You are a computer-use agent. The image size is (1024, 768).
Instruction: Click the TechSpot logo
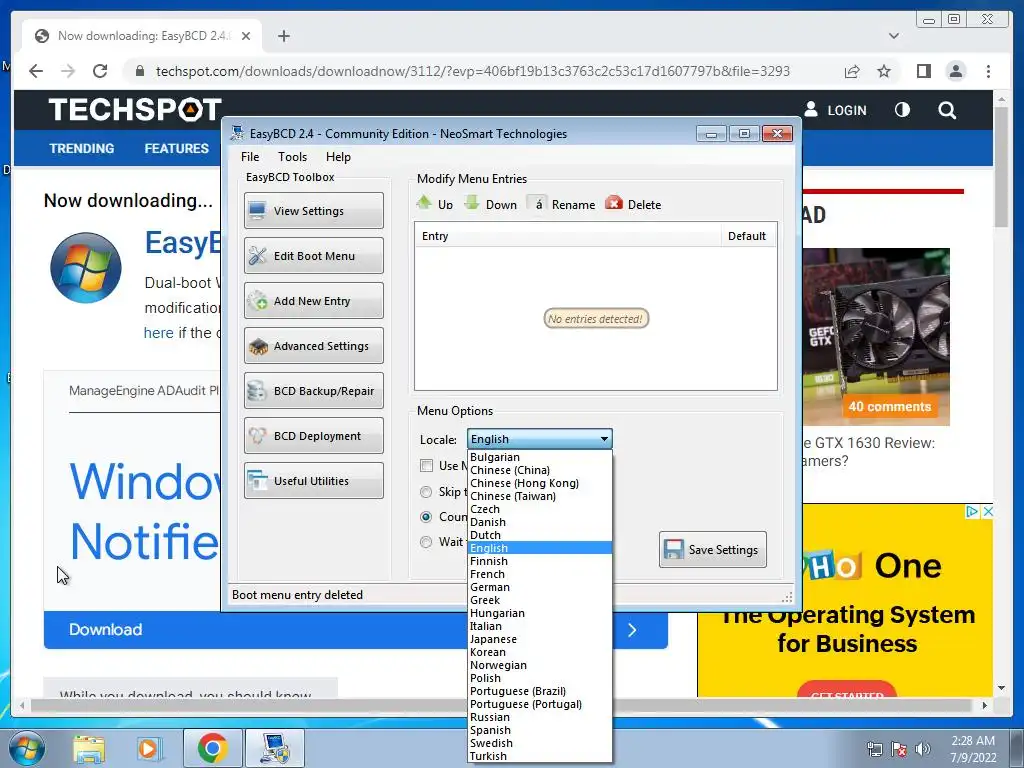point(135,109)
